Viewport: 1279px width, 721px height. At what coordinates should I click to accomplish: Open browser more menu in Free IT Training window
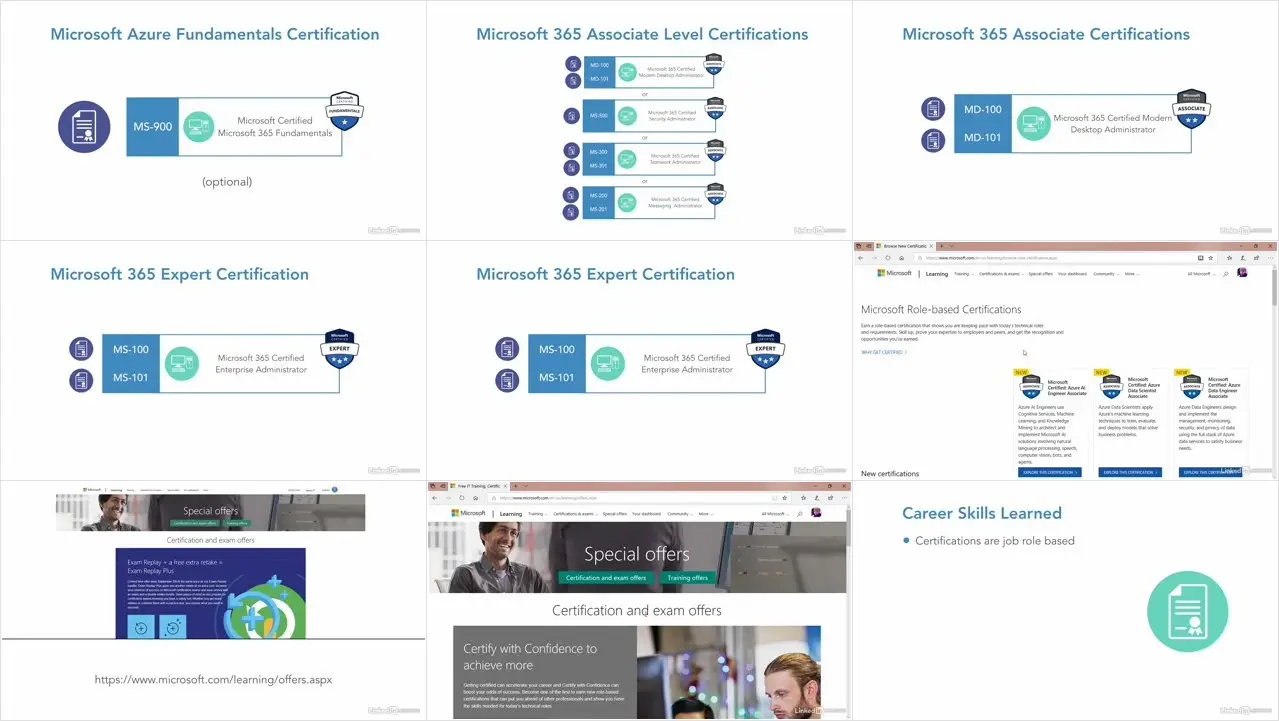coord(845,498)
